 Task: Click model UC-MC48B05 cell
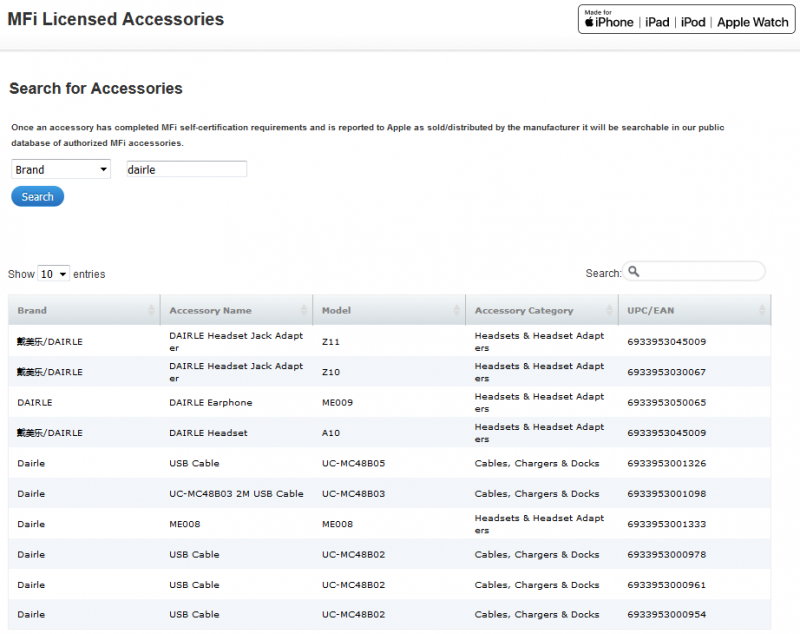[353, 464]
